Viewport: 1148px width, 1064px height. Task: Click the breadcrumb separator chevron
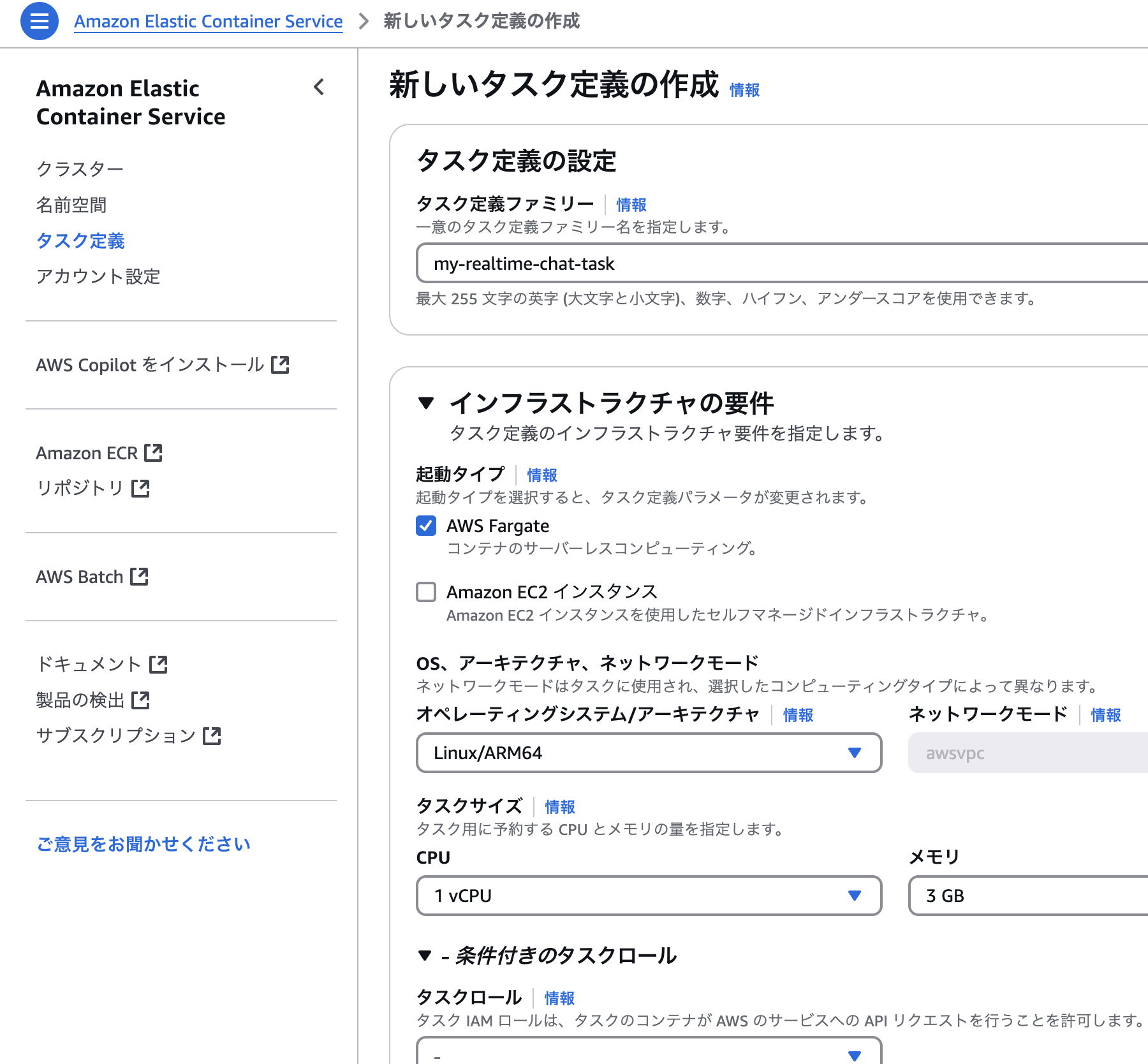364,22
